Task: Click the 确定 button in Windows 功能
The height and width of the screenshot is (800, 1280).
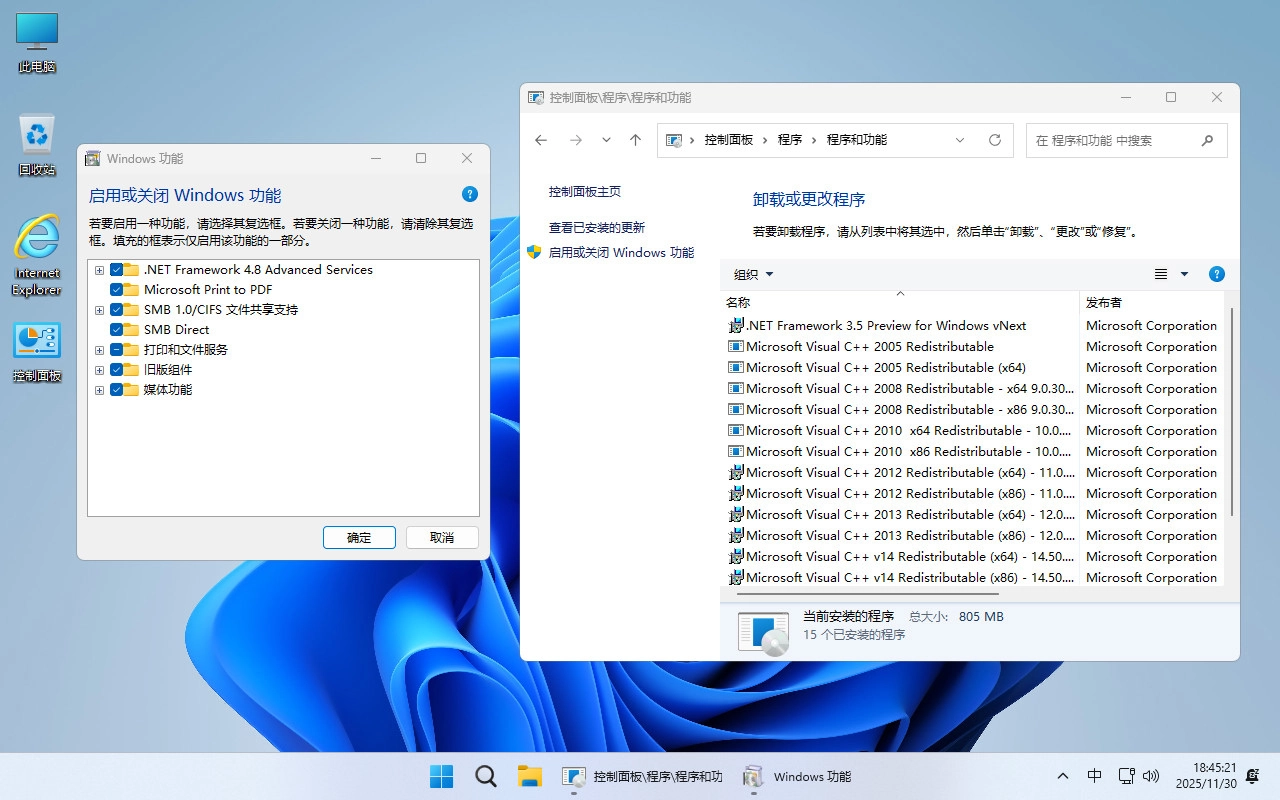Action: tap(359, 537)
